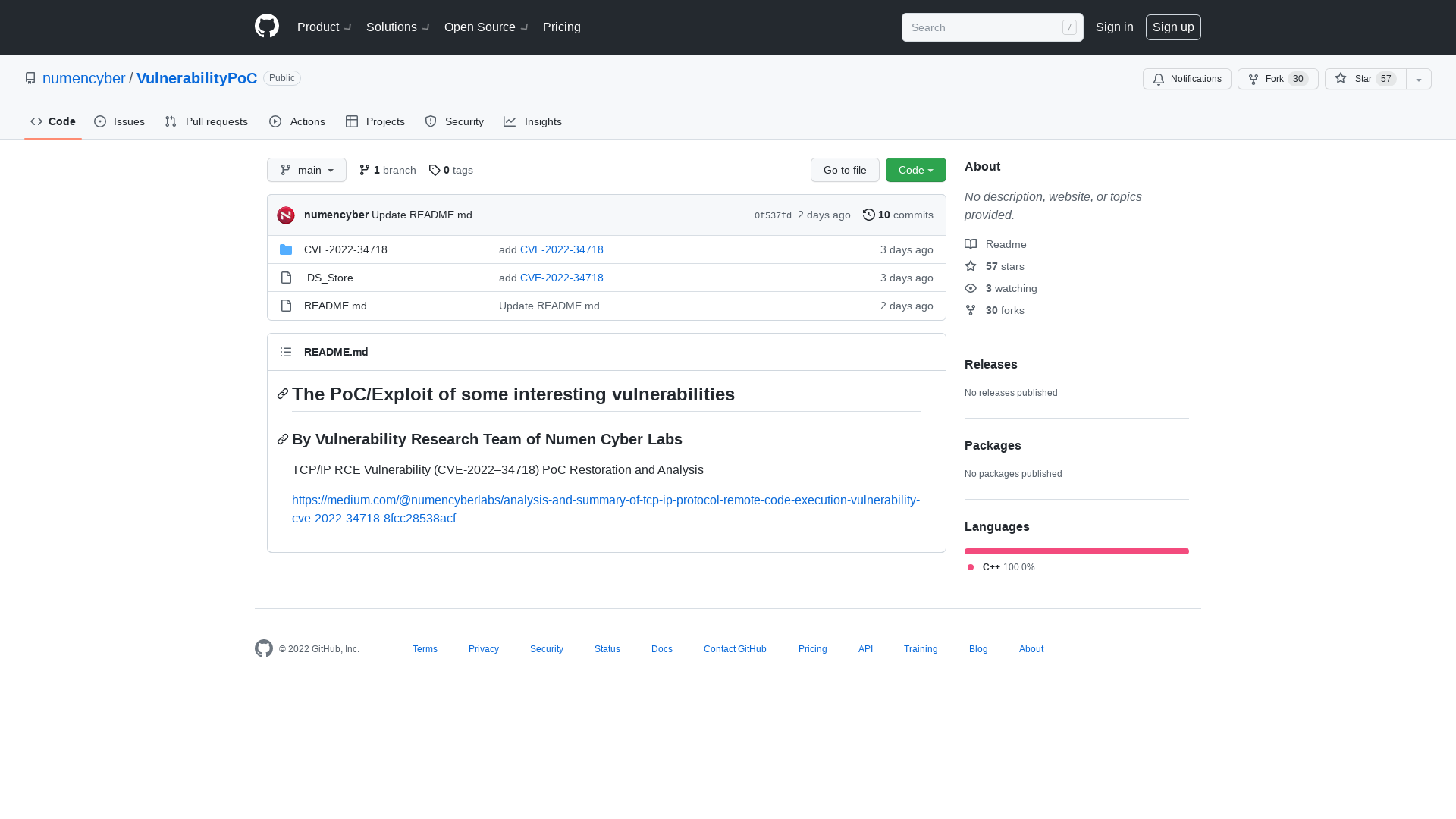The image size is (1456, 819).
Task: Click the pink C++ language bar
Action: 1076,551
